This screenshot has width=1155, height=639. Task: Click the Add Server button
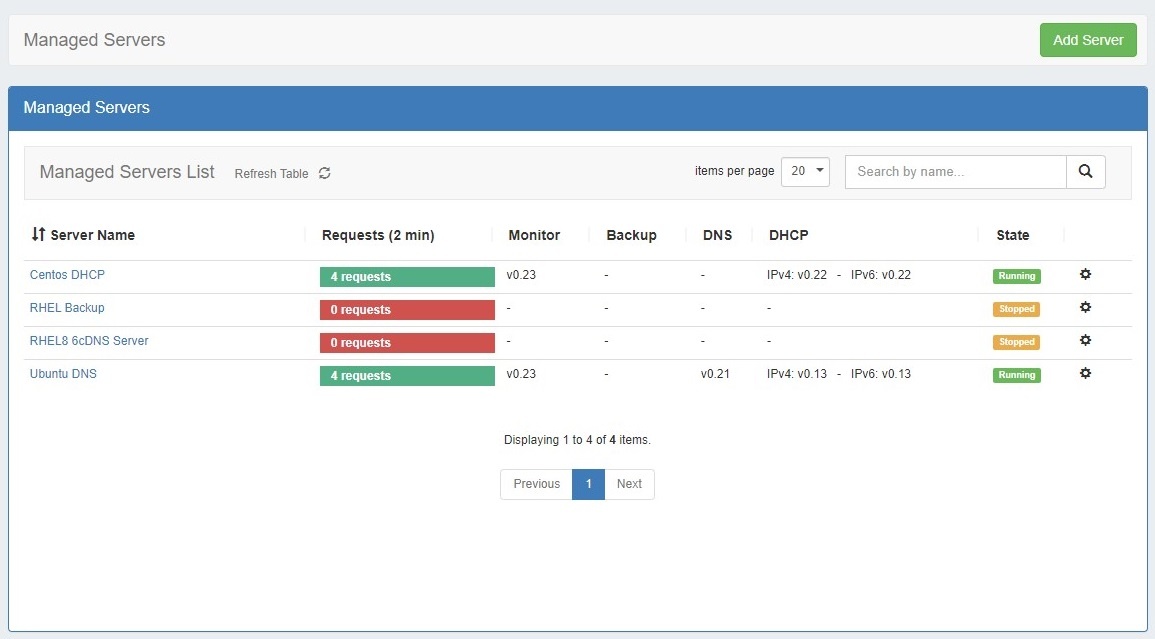click(x=1088, y=40)
